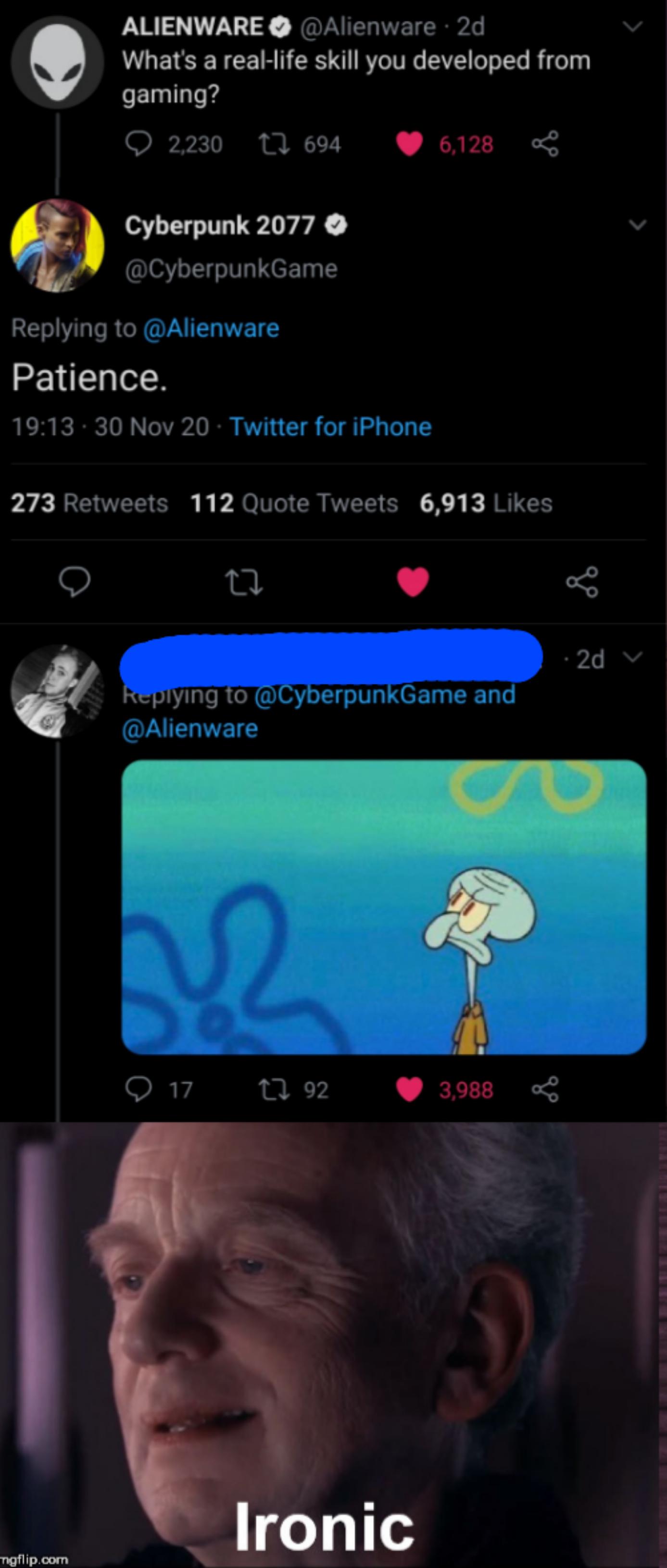View the 112 Quote Tweets list
This screenshot has width=667, height=1568.
pyautogui.click(x=294, y=504)
